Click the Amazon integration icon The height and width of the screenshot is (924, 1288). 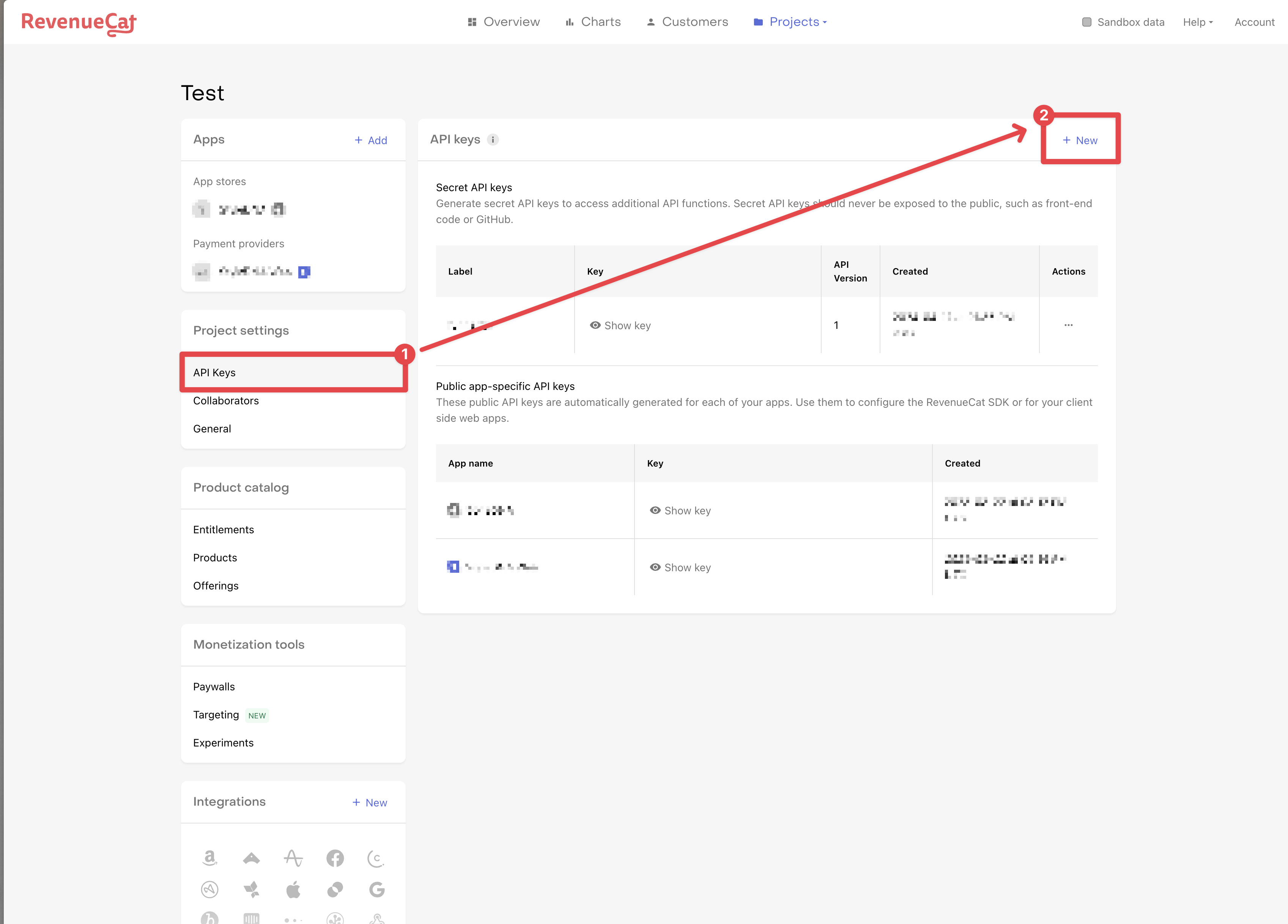click(209, 858)
